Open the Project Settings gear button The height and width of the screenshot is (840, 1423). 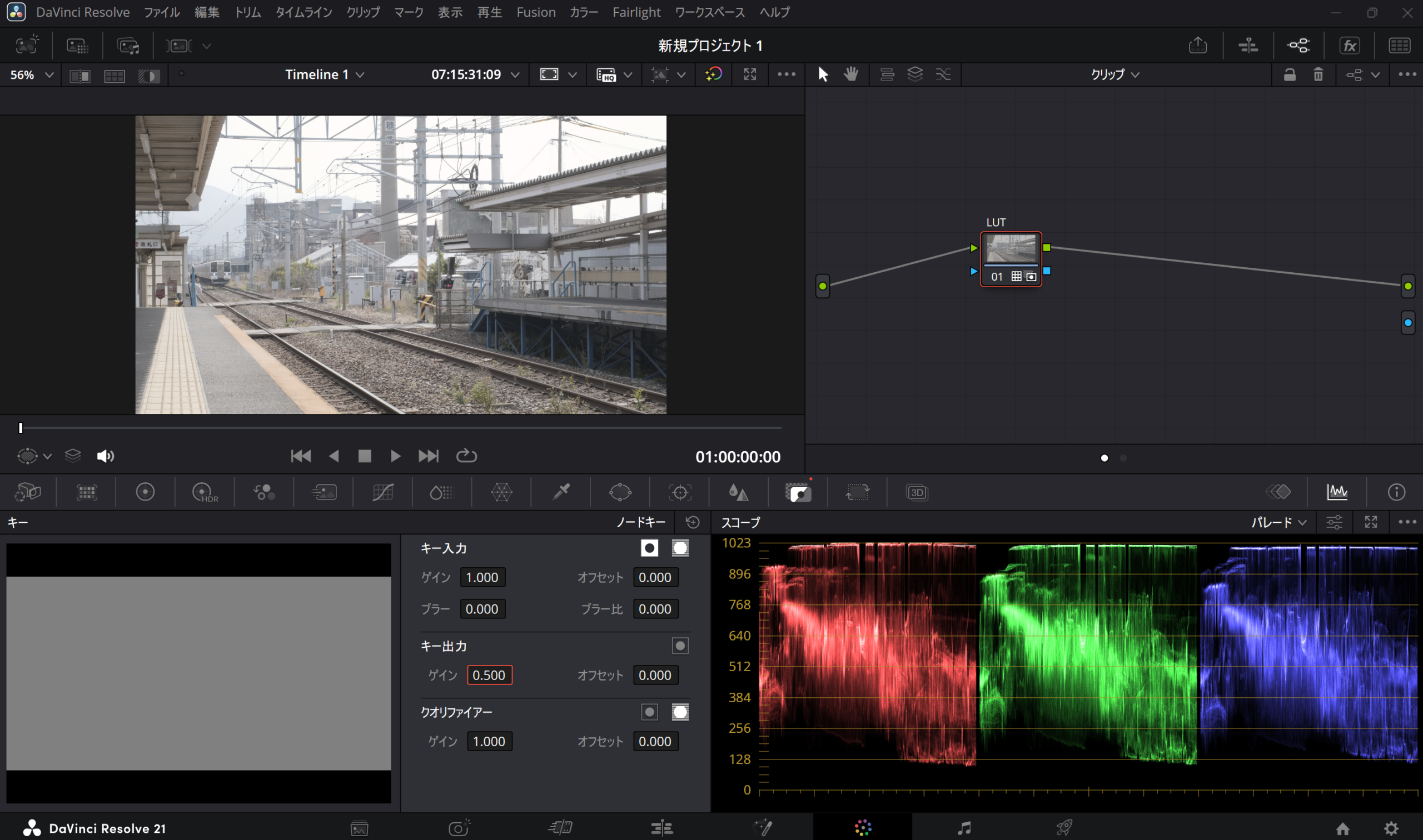[x=1391, y=829]
